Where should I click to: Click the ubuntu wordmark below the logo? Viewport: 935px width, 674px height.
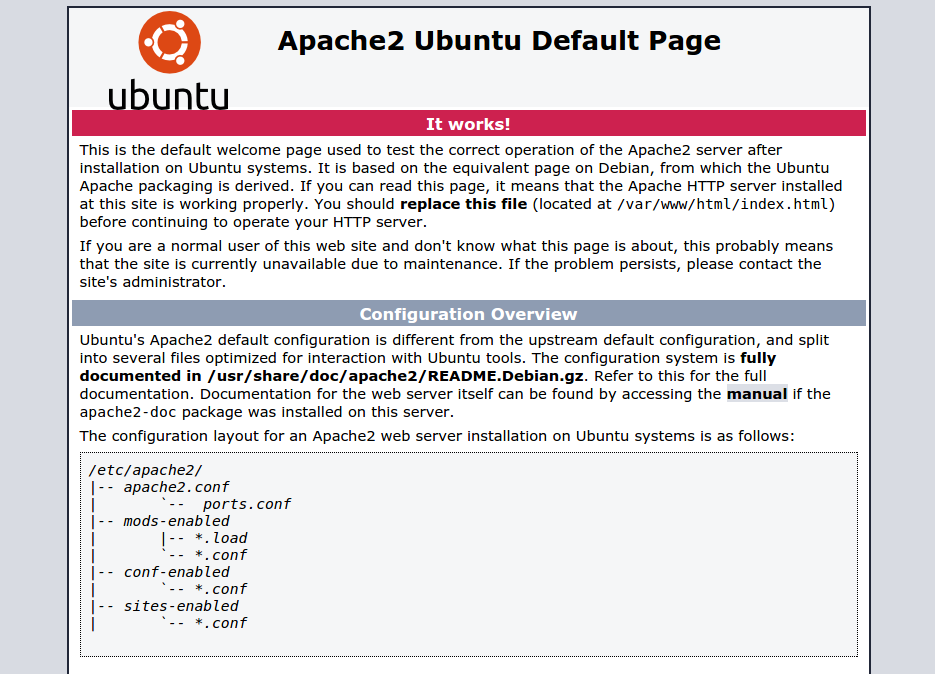pos(168,96)
